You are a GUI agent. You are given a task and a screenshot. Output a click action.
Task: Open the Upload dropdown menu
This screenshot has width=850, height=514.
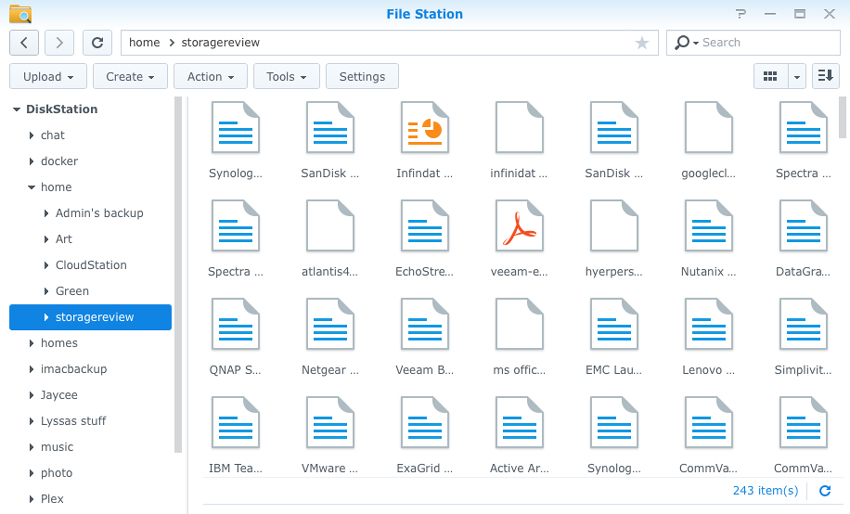coord(48,76)
